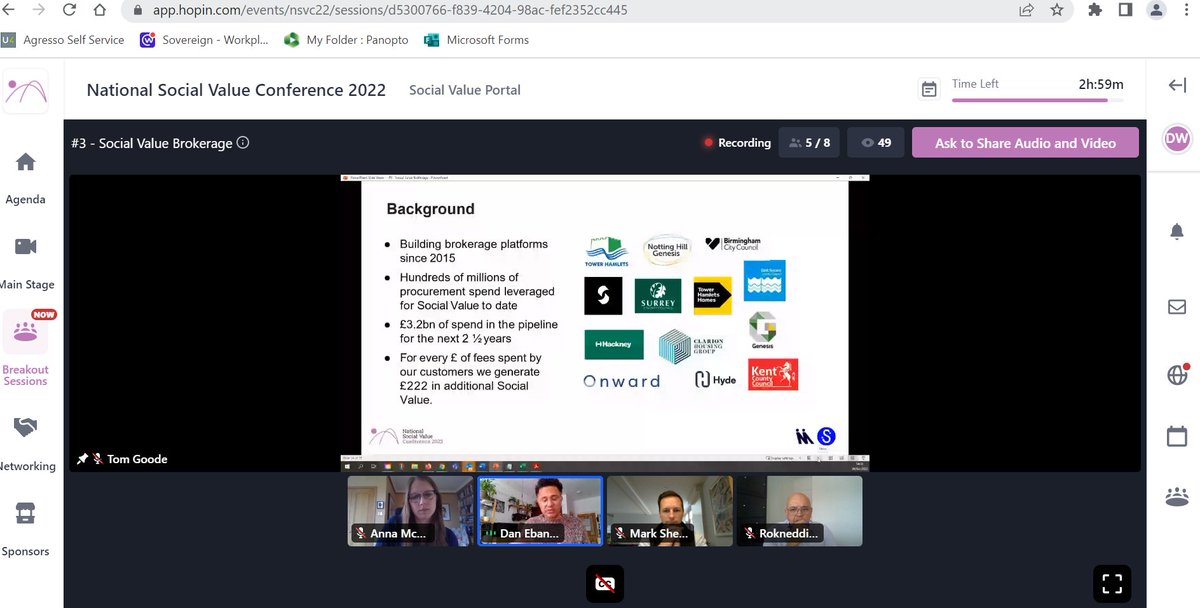This screenshot has height=608, width=1200.
Task: Open the Agresso Self Service bookmark
Action: [63, 40]
